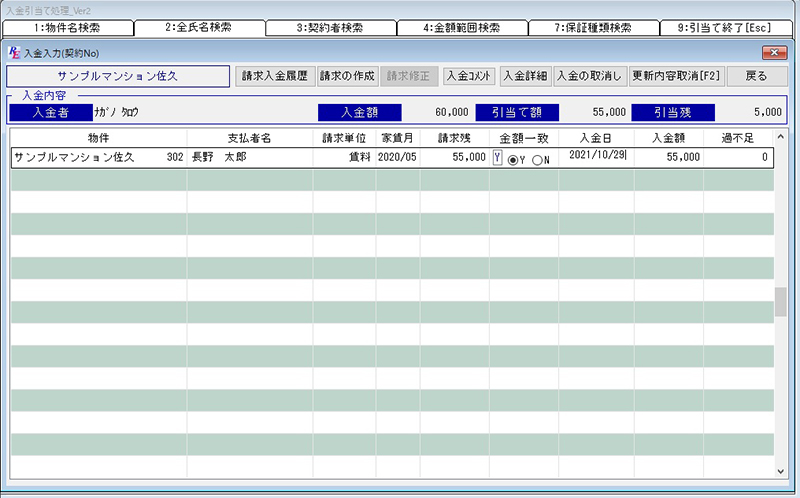Click the 金額一致 Y text box

pos(497,158)
